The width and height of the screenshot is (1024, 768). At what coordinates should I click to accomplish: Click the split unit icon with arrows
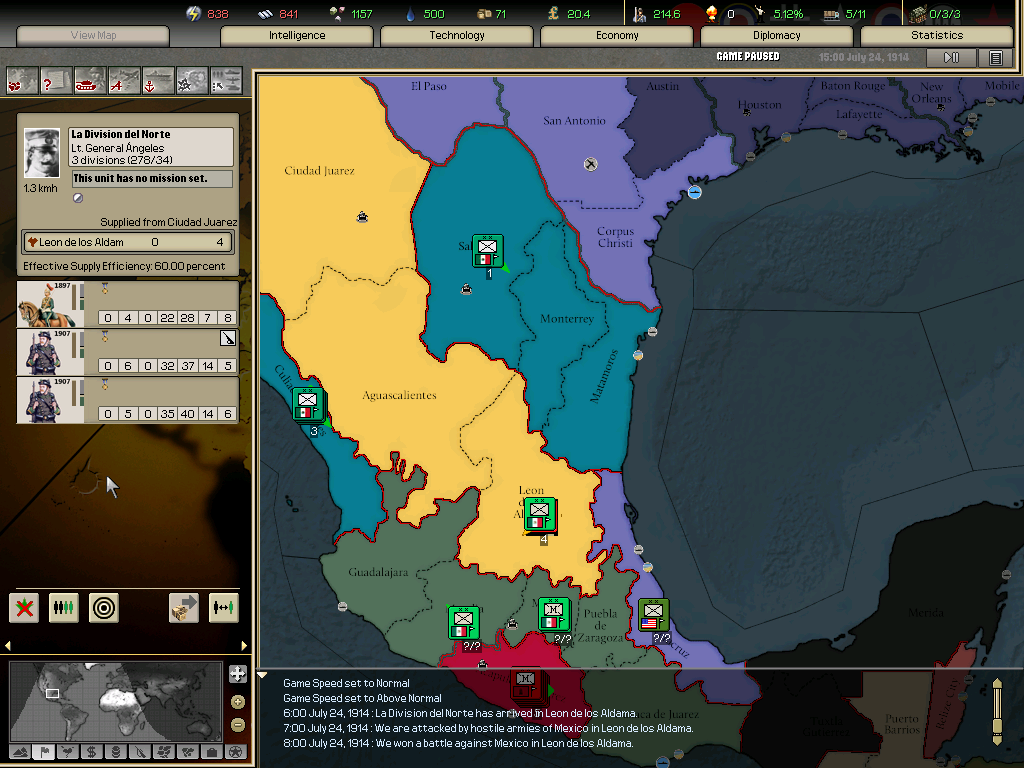point(224,607)
